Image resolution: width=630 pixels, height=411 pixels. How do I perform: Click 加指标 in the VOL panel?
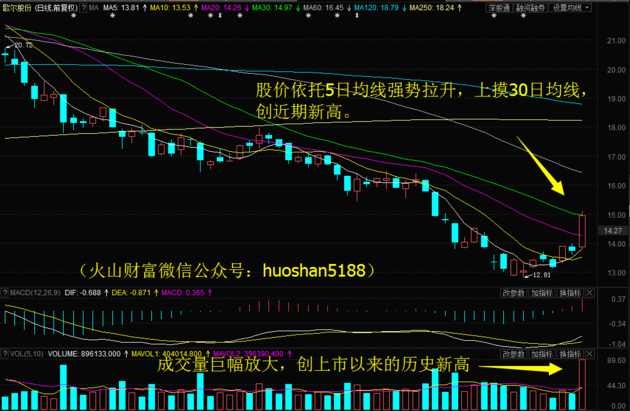click(x=541, y=354)
